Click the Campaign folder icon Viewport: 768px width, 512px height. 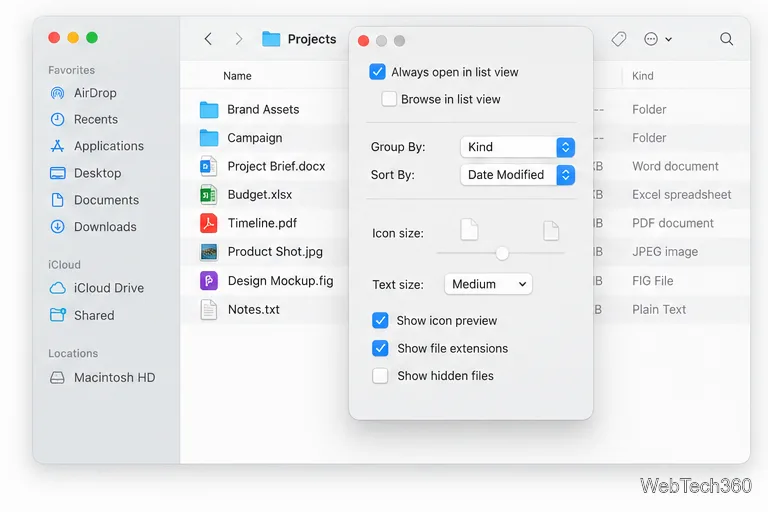(209, 138)
